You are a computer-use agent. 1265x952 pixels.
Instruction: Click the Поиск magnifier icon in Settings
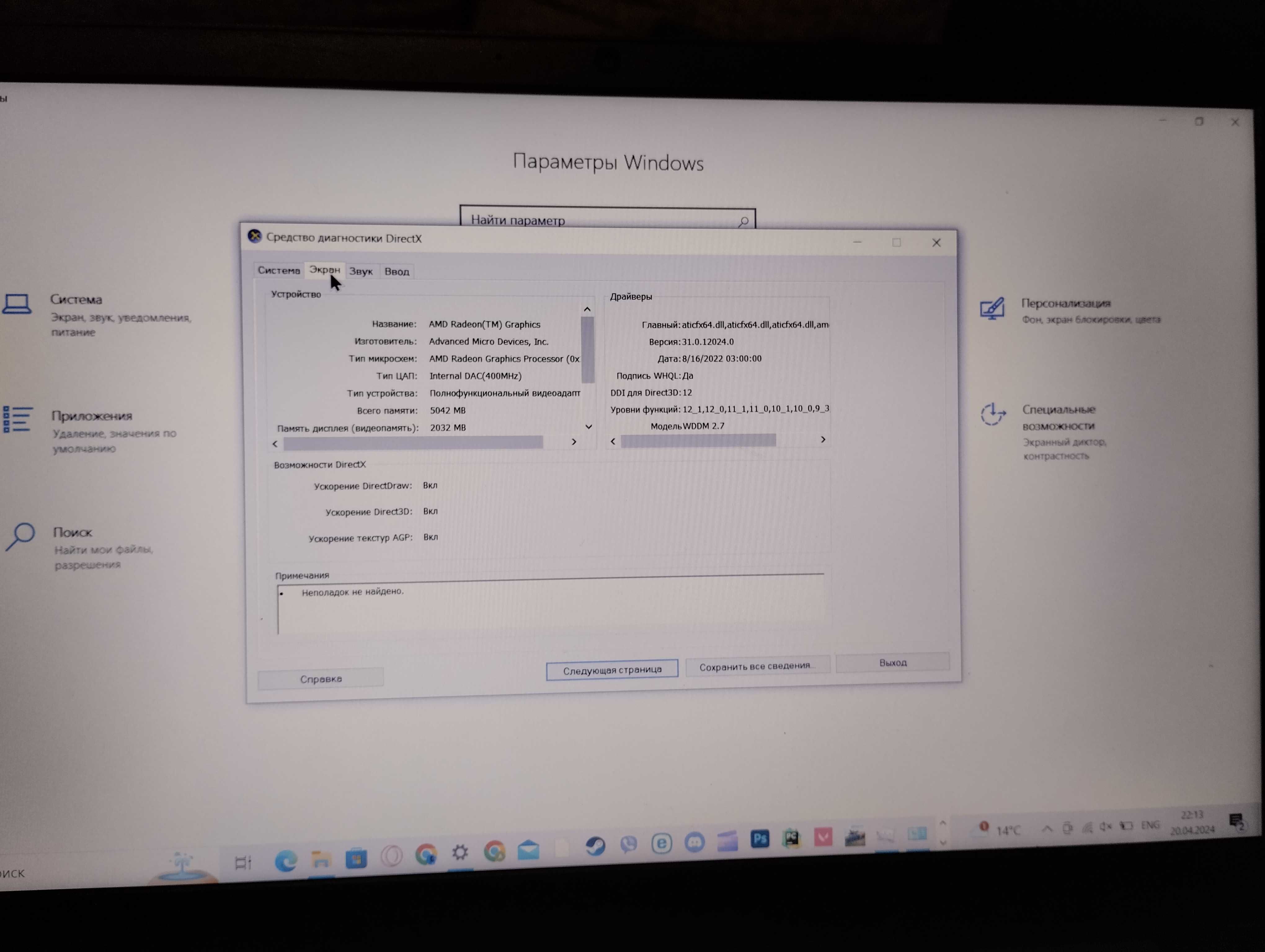point(20,536)
